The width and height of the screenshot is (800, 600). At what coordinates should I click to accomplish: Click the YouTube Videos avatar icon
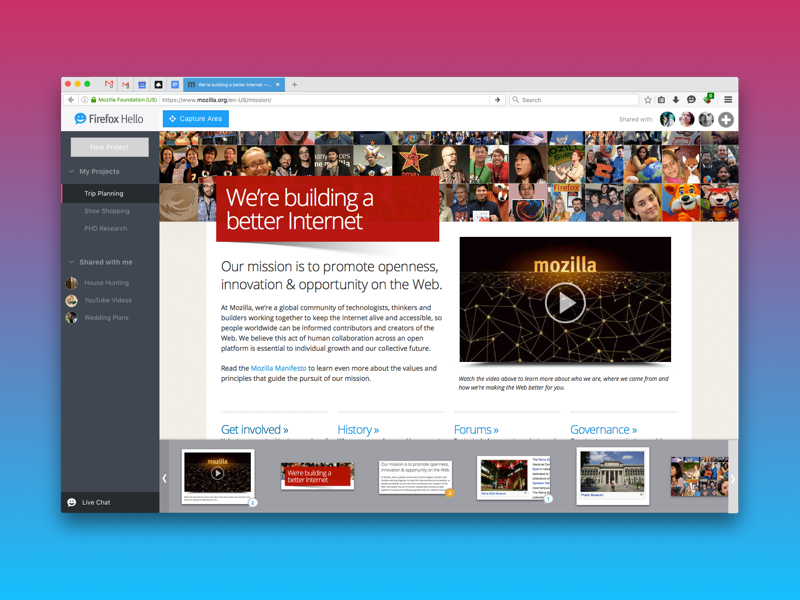click(71, 300)
